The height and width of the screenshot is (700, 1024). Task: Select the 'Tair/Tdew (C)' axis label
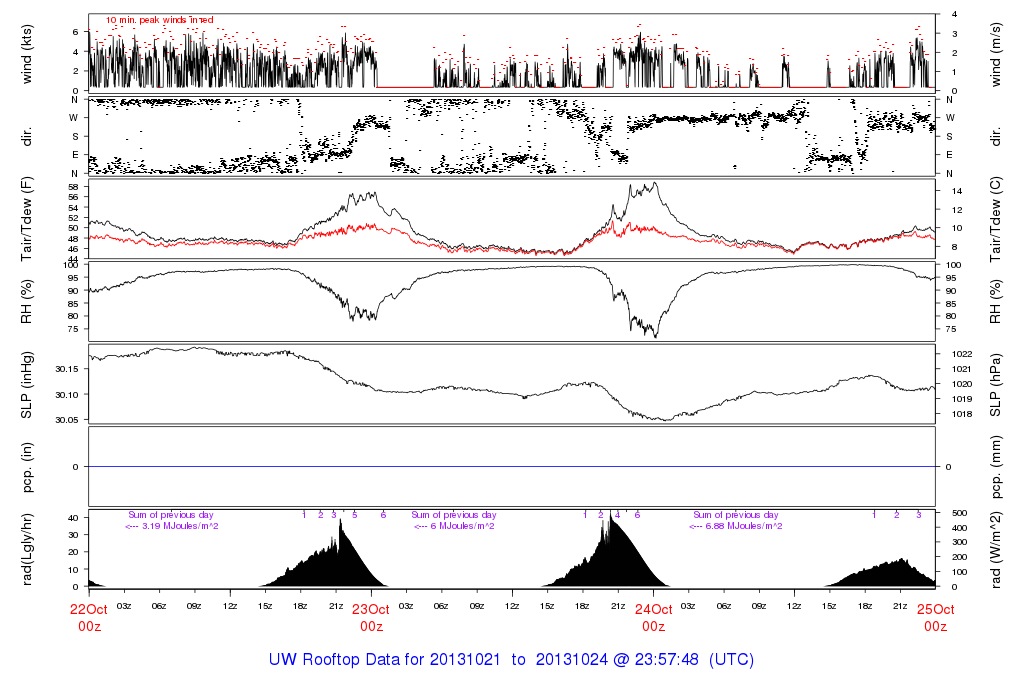point(997,217)
